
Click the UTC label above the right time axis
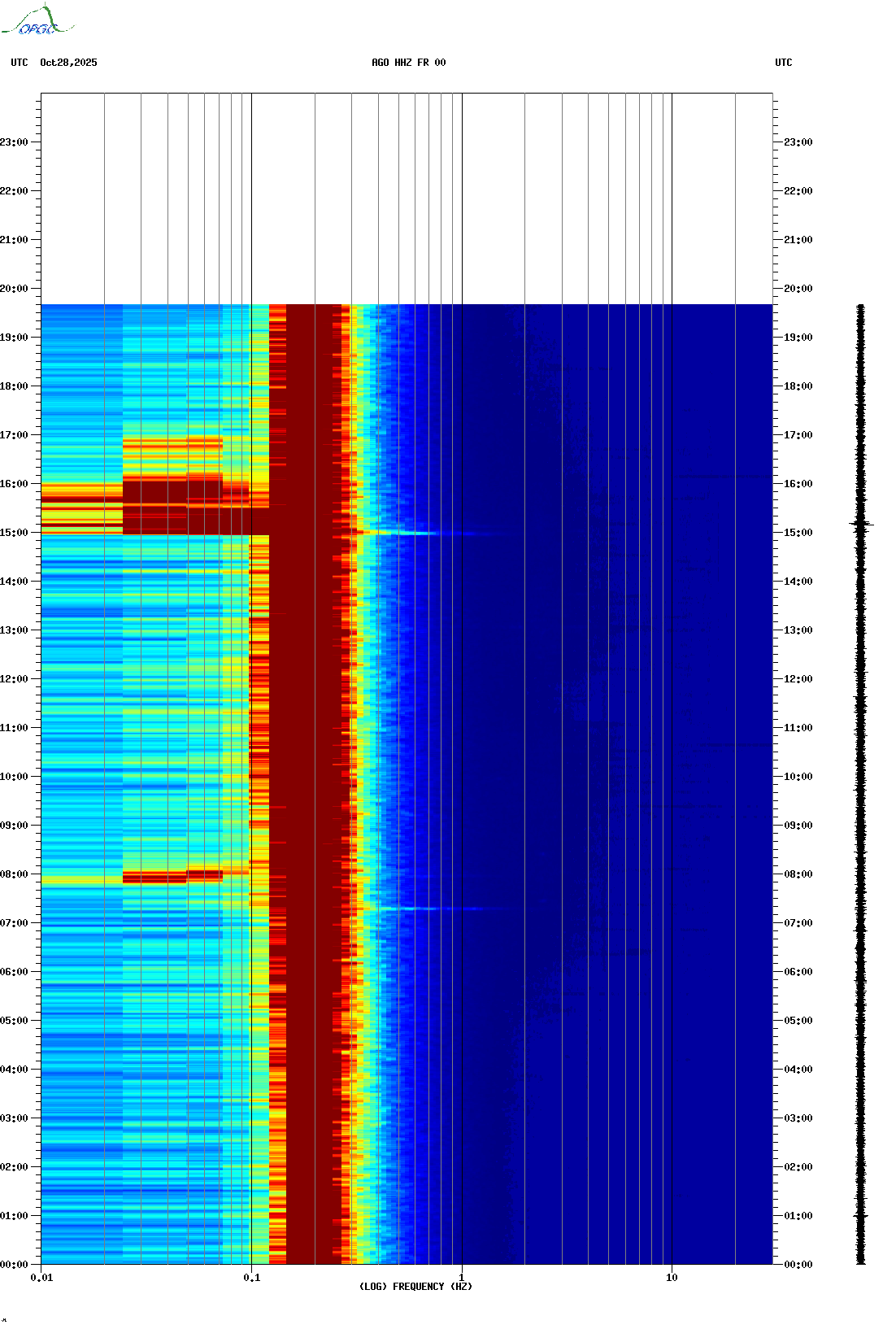784,63
